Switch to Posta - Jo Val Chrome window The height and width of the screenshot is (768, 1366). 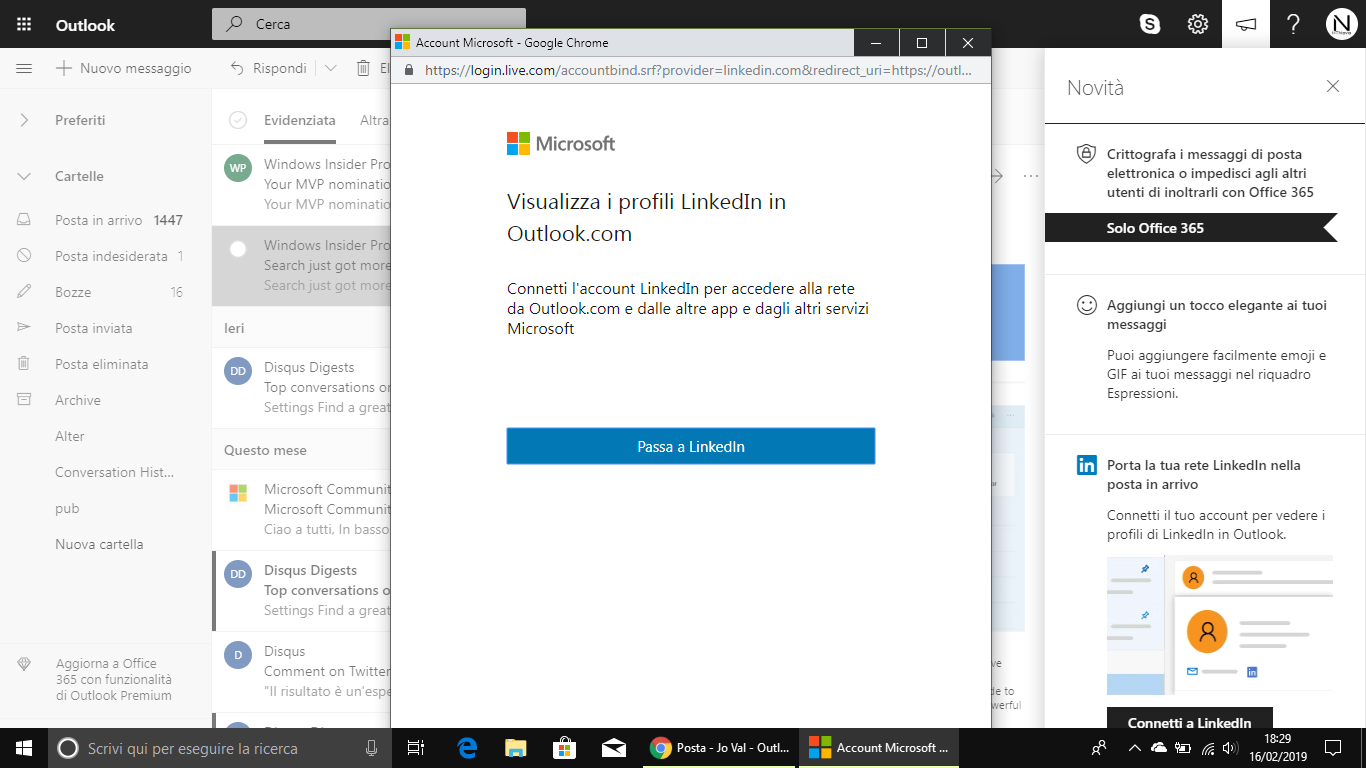(720, 747)
